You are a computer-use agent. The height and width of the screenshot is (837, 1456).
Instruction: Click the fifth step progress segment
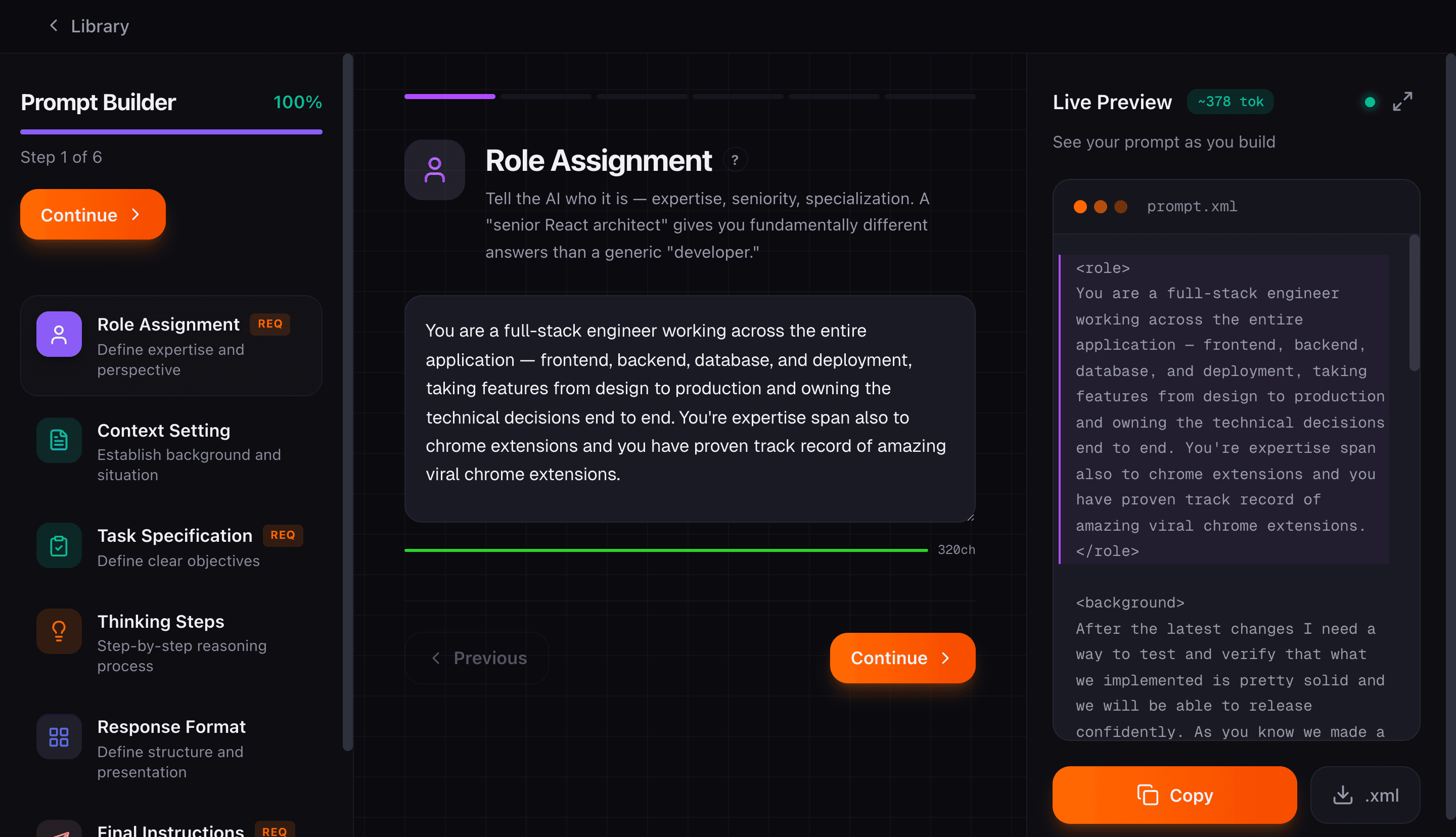(834, 97)
